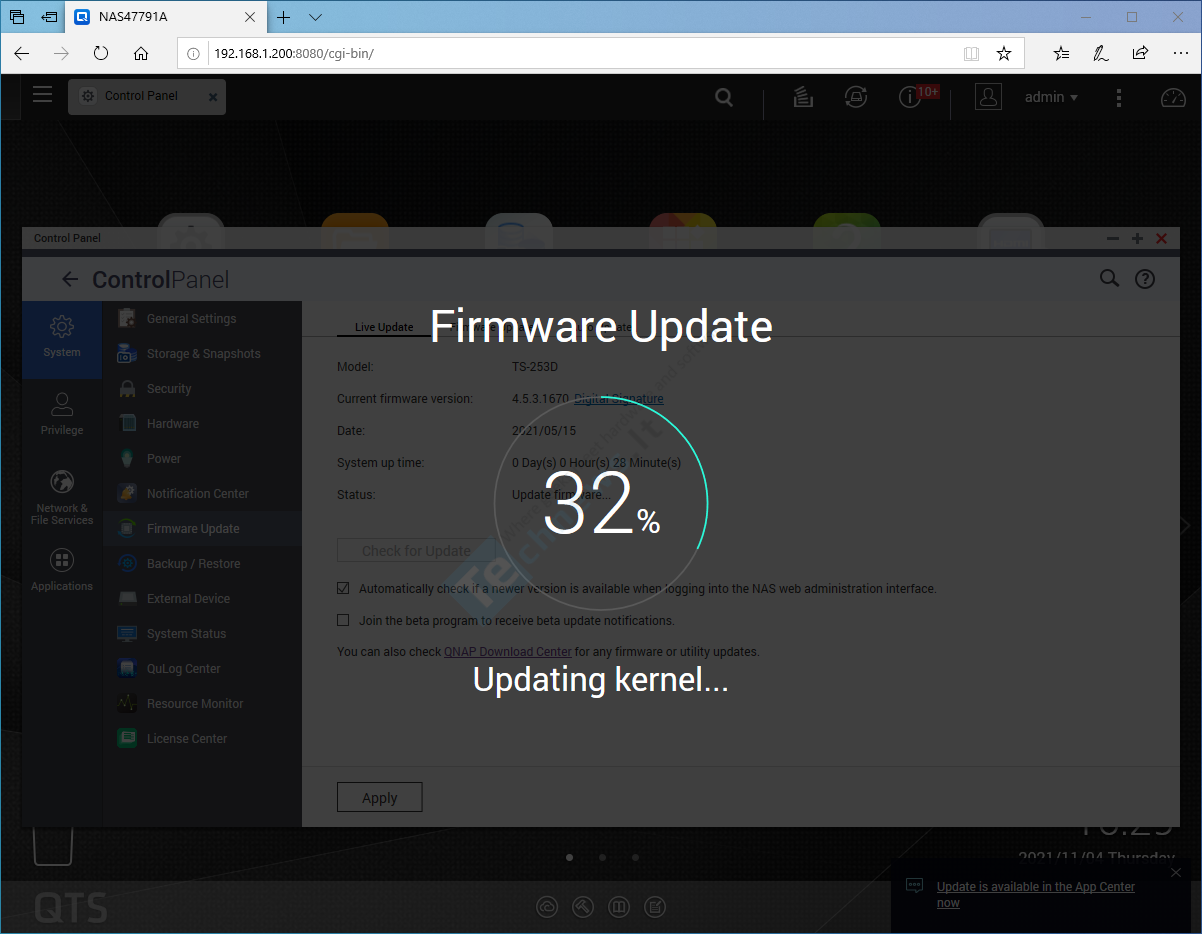Screen dimensions: 1202x934
Task: Open new browser tab
Action: pos(284,17)
